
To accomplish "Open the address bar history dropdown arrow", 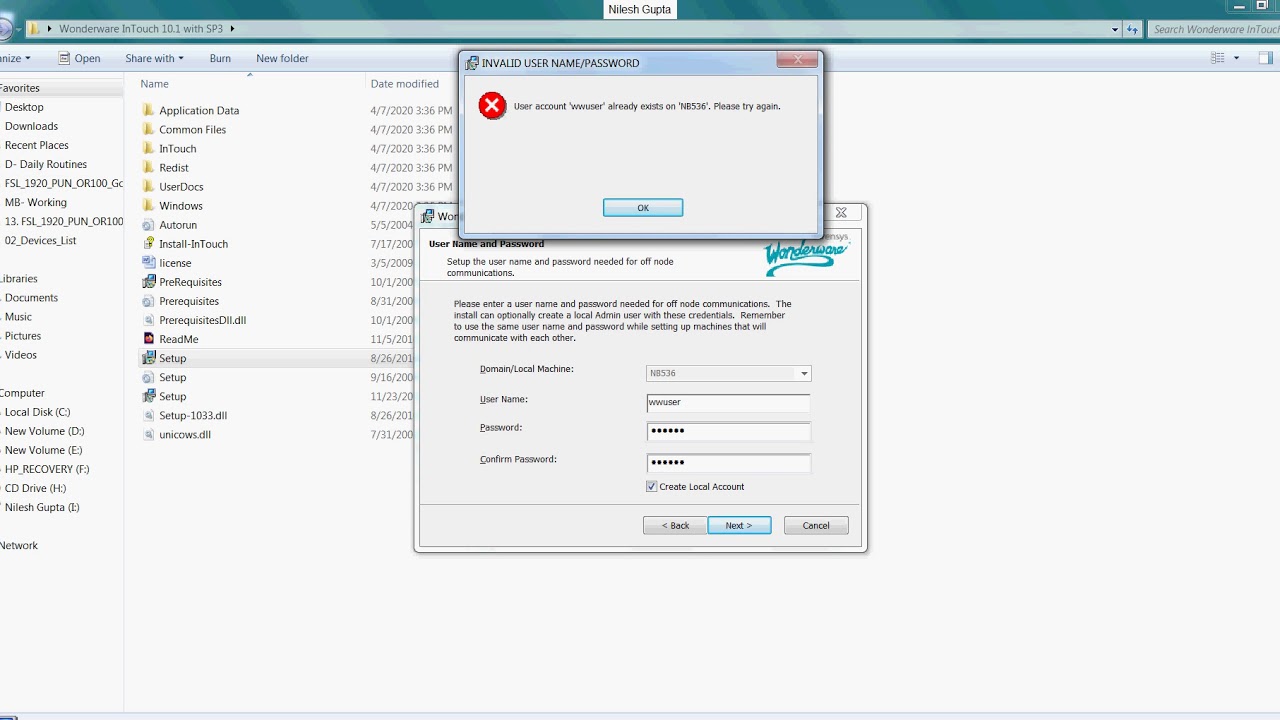I will coord(1115,29).
